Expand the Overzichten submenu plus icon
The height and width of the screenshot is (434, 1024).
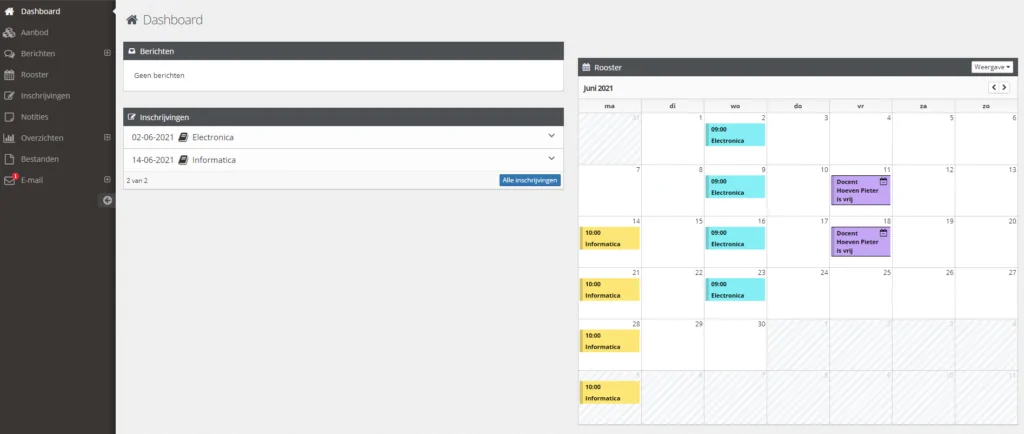(x=108, y=138)
